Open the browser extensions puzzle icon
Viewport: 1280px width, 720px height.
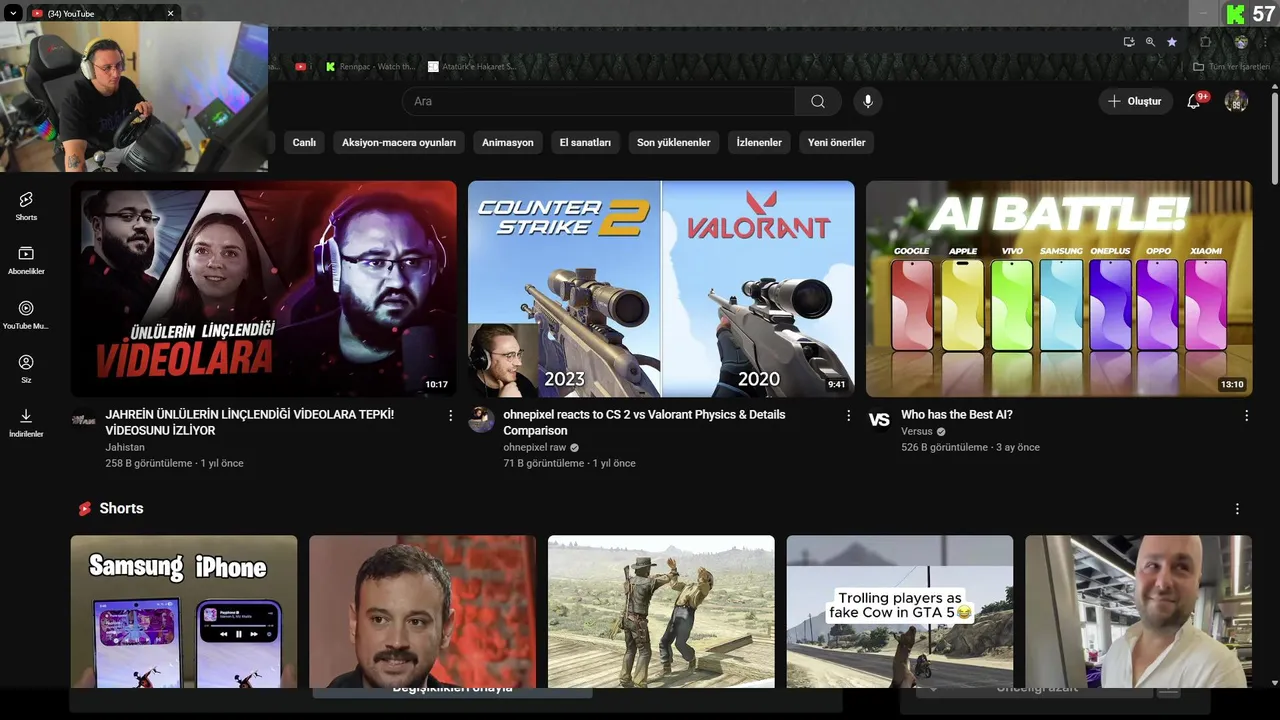(x=1205, y=42)
